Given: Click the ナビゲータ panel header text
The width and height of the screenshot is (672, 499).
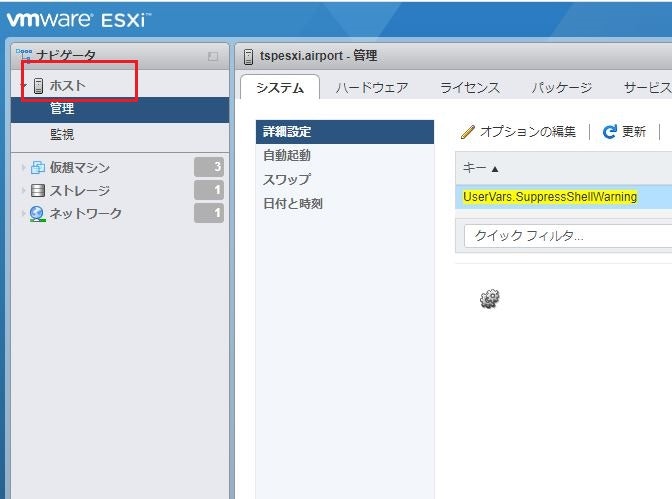Looking at the screenshot, I should tap(66, 55).
